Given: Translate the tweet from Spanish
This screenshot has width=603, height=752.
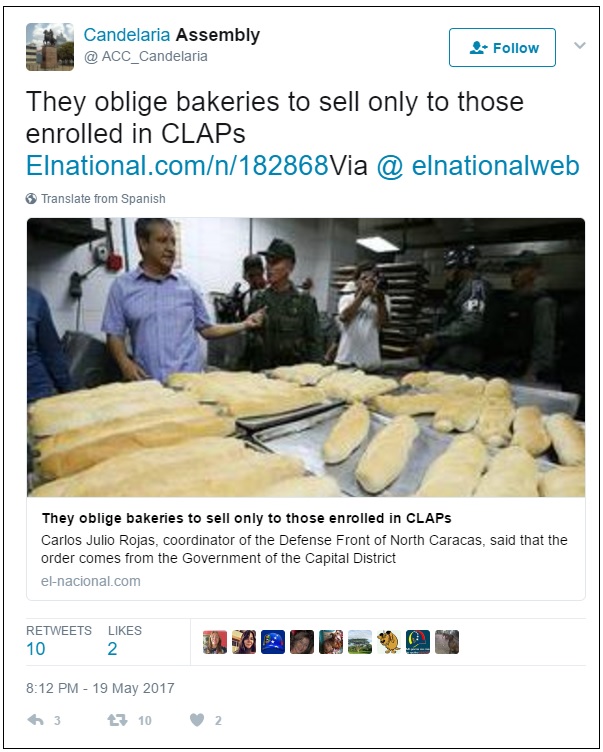Looking at the screenshot, I should point(103,199).
